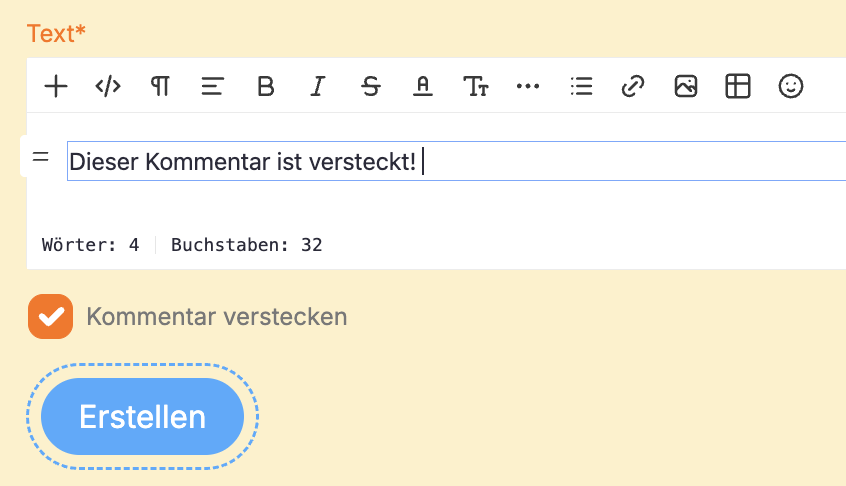Open the emoji picker
The height and width of the screenshot is (486, 846).
(791, 87)
